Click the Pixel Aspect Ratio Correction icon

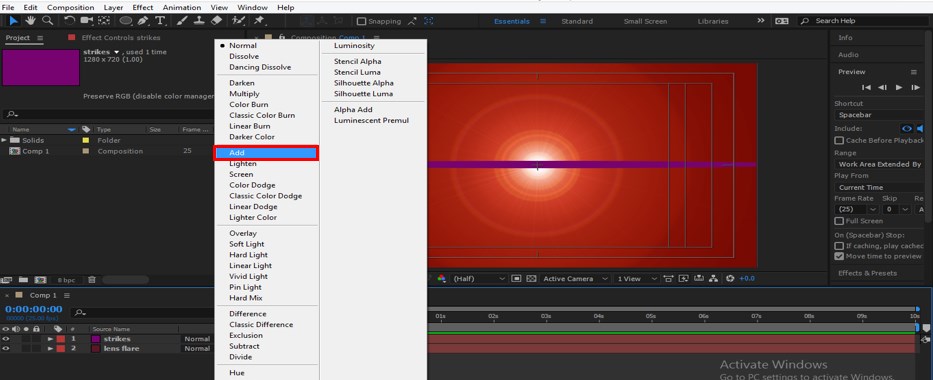668,278
